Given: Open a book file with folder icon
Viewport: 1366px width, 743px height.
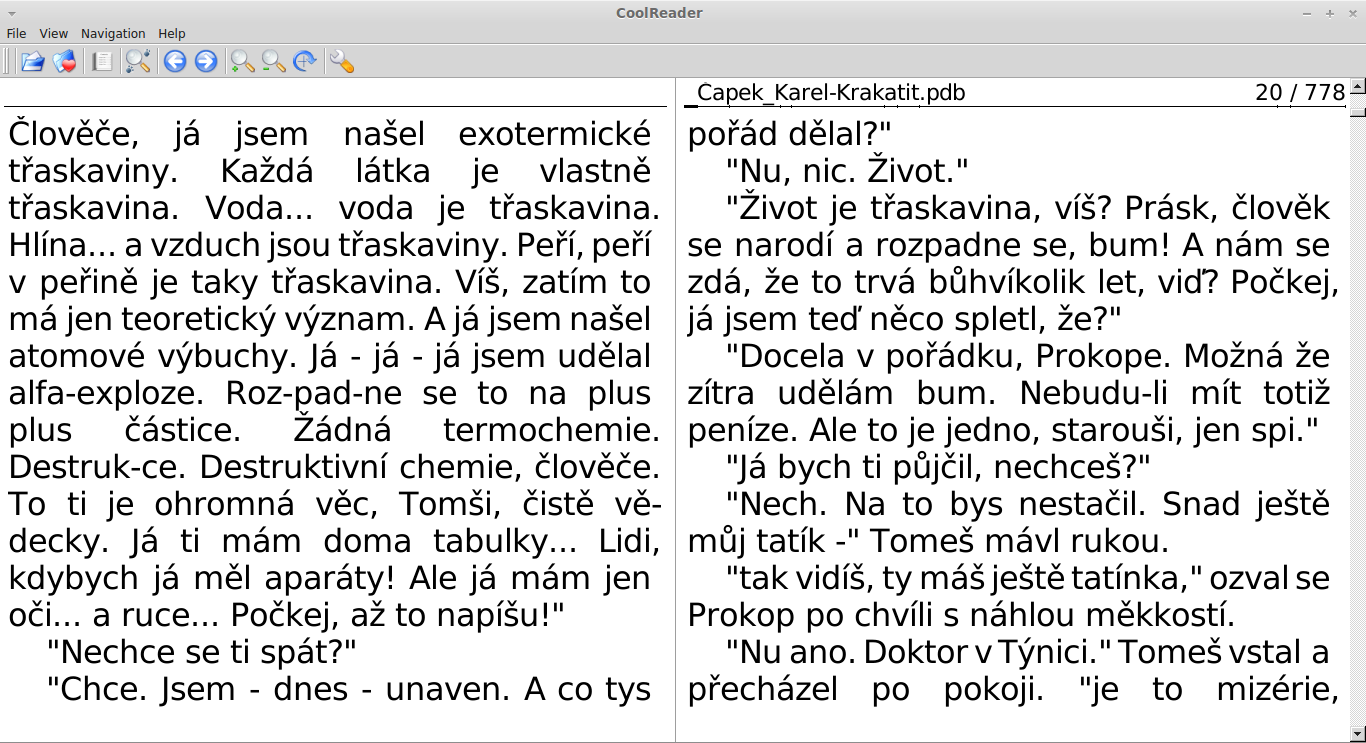Looking at the screenshot, I should [32, 62].
